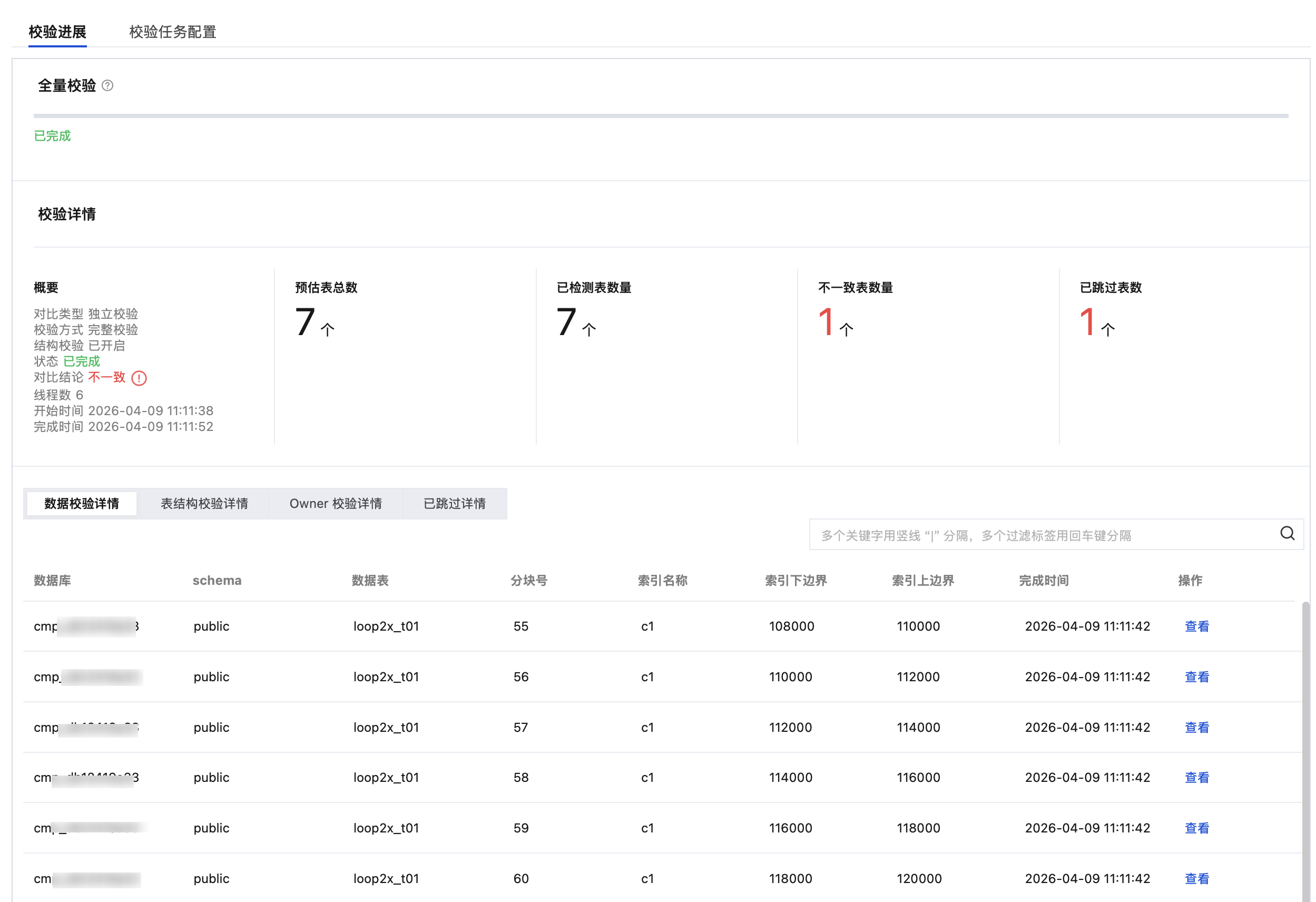Click 查看 link for chunk 58
Image resolution: width=1316 pixels, height=902 pixels.
point(1196,778)
